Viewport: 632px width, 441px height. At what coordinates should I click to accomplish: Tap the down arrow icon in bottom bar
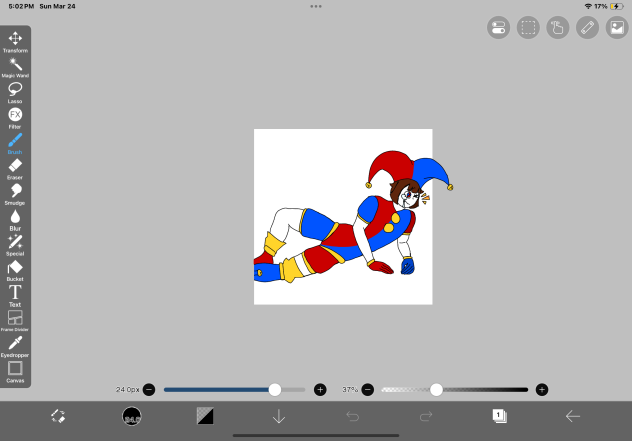click(279, 416)
